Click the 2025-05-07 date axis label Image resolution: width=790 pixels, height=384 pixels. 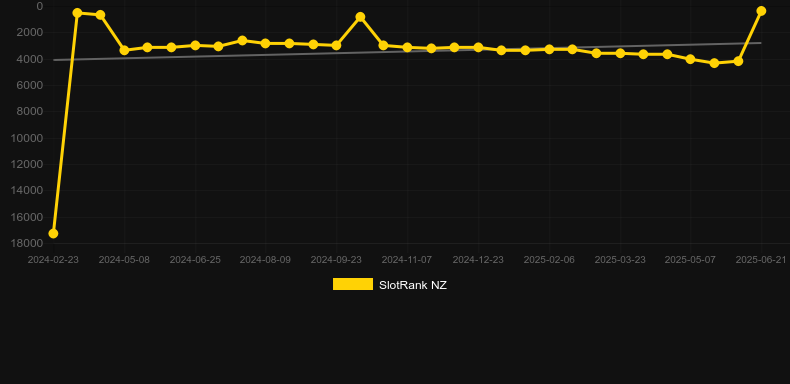(x=690, y=260)
